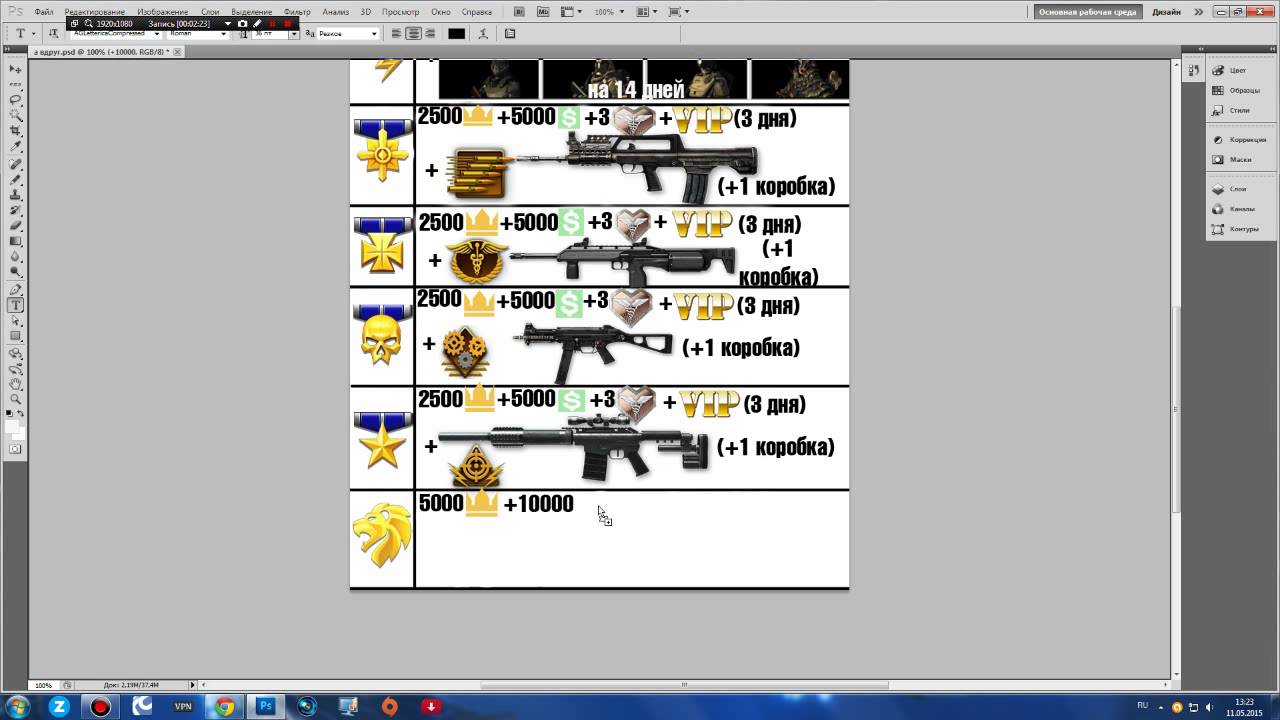Select the Clone Stamp tool

click(15, 195)
